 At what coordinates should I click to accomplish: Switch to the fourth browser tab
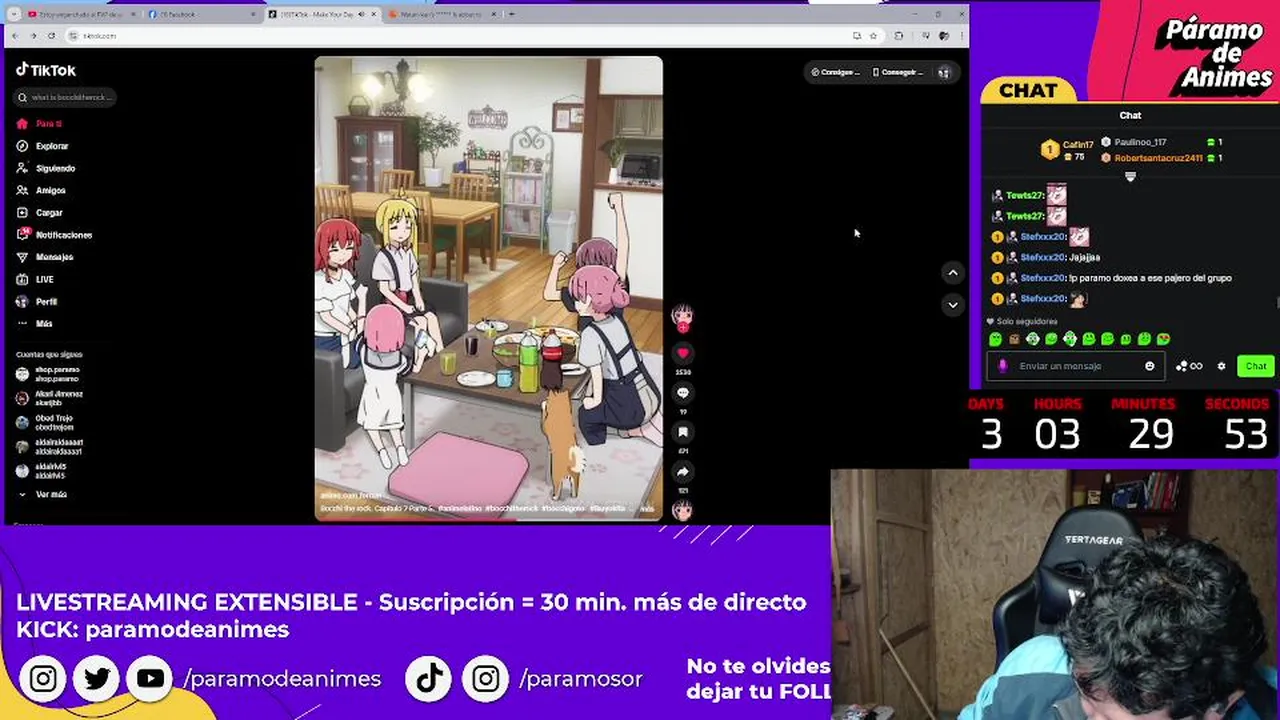click(x=441, y=14)
